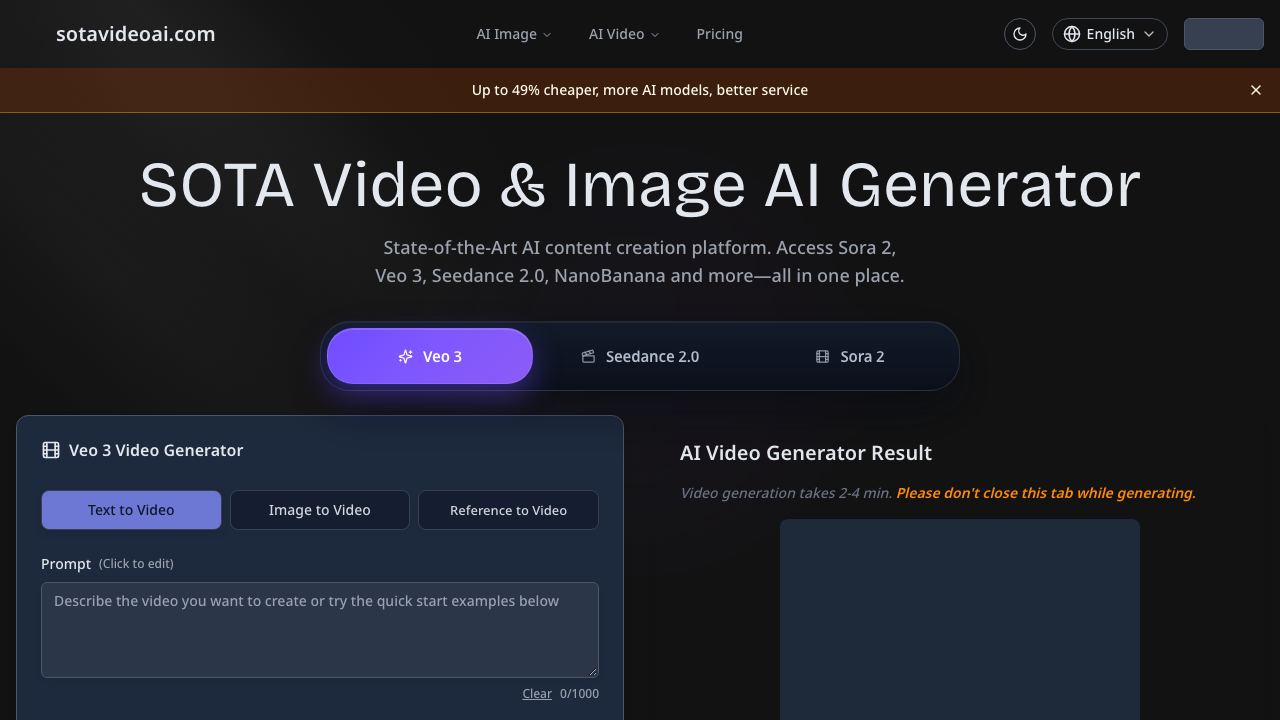Screen dimensions: 1280x720
Task: Open the Pricing page
Action: point(719,34)
